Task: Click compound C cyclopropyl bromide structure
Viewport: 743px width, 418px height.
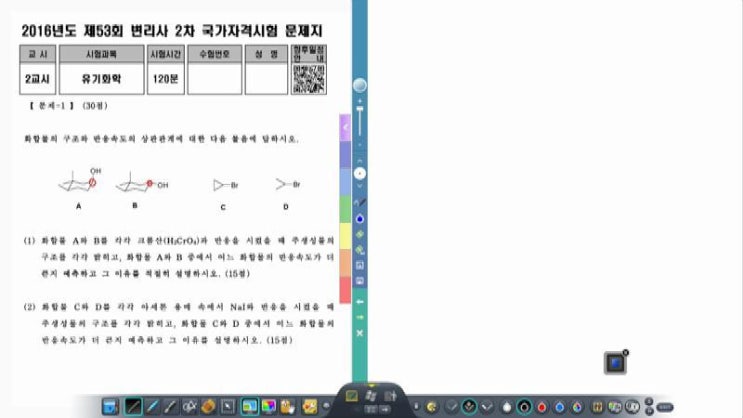Action: tap(226, 185)
